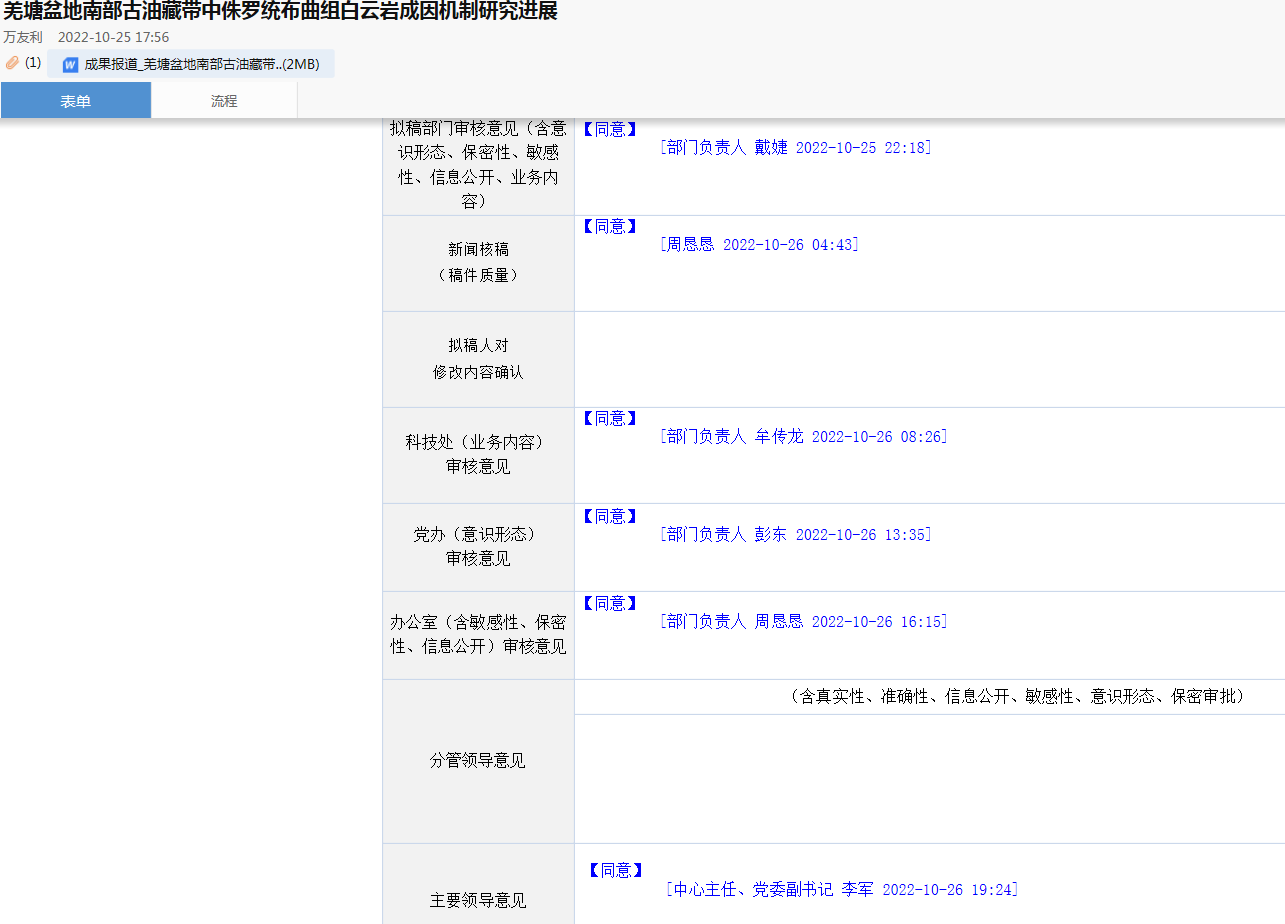Switch to the 表单 tab

tap(76, 101)
